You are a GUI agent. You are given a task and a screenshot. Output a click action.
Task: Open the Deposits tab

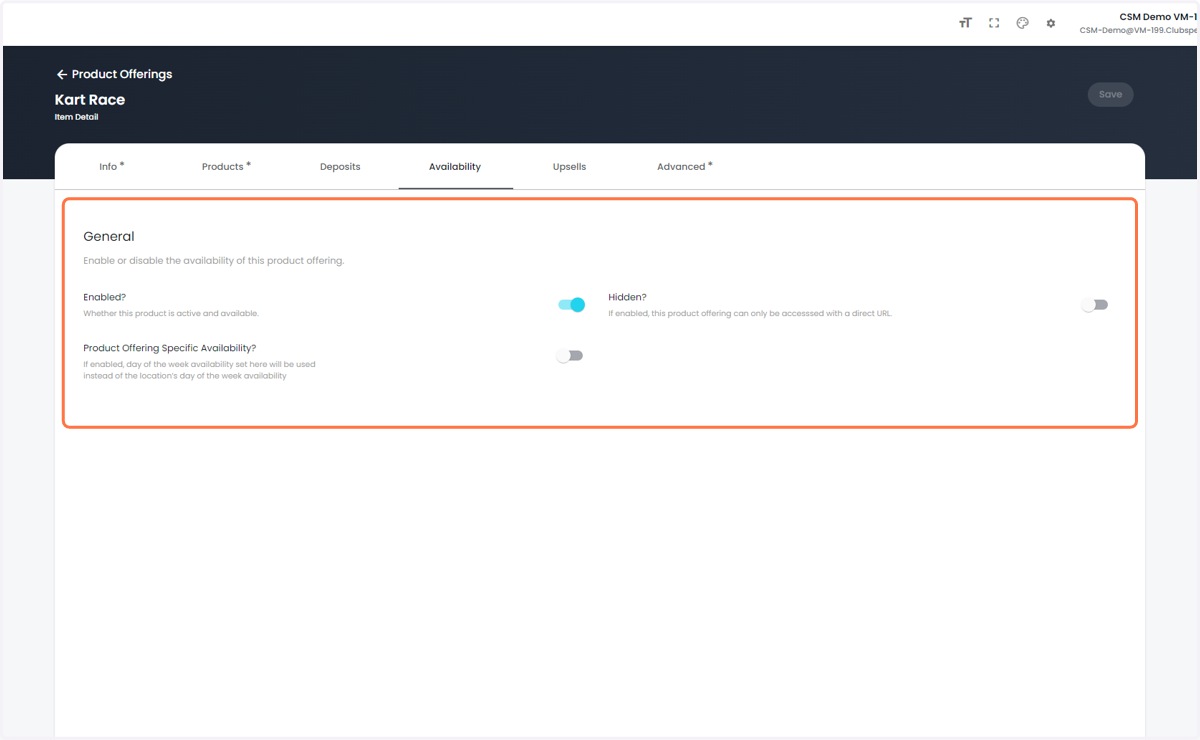pyautogui.click(x=340, y=166)
